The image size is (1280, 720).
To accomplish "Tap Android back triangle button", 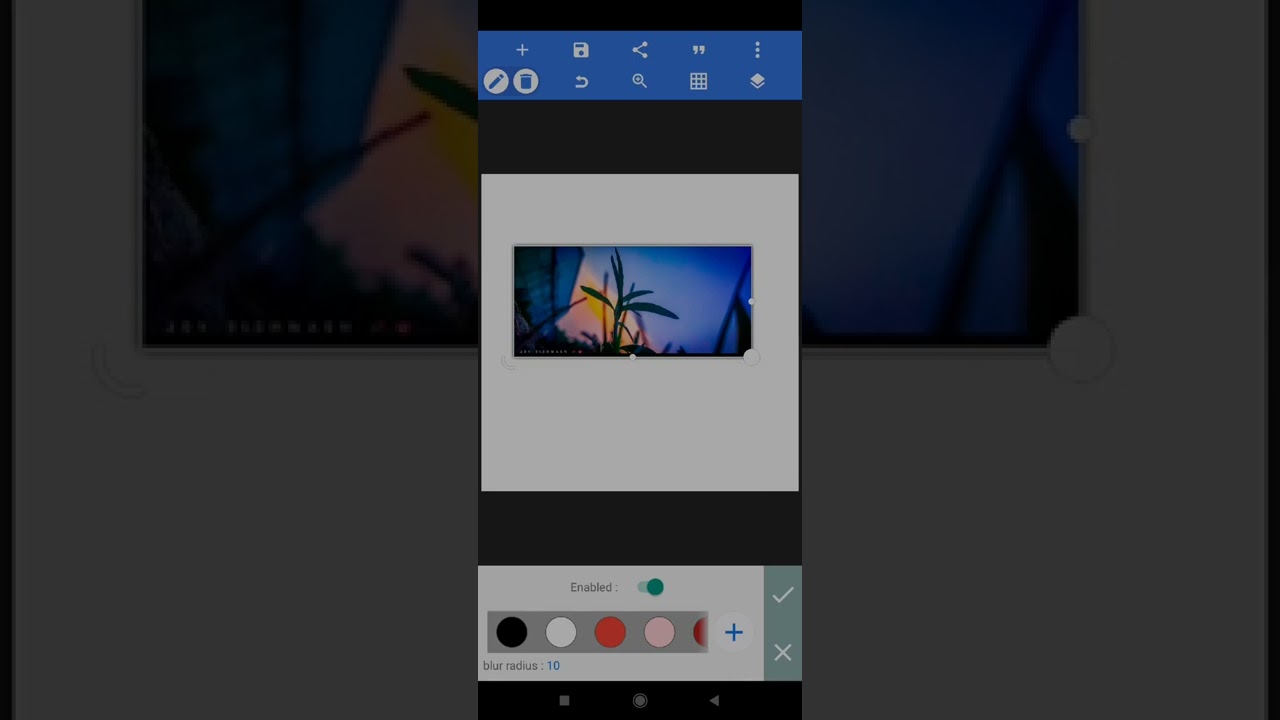I will 714,701.
